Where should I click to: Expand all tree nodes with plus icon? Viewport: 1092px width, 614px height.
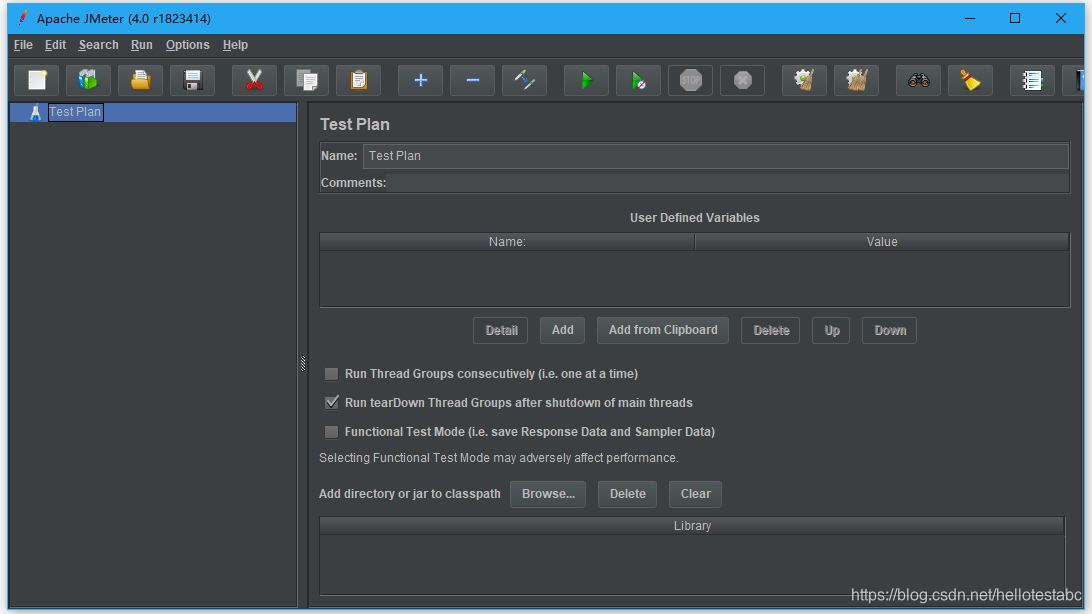(x=421, y=81)
